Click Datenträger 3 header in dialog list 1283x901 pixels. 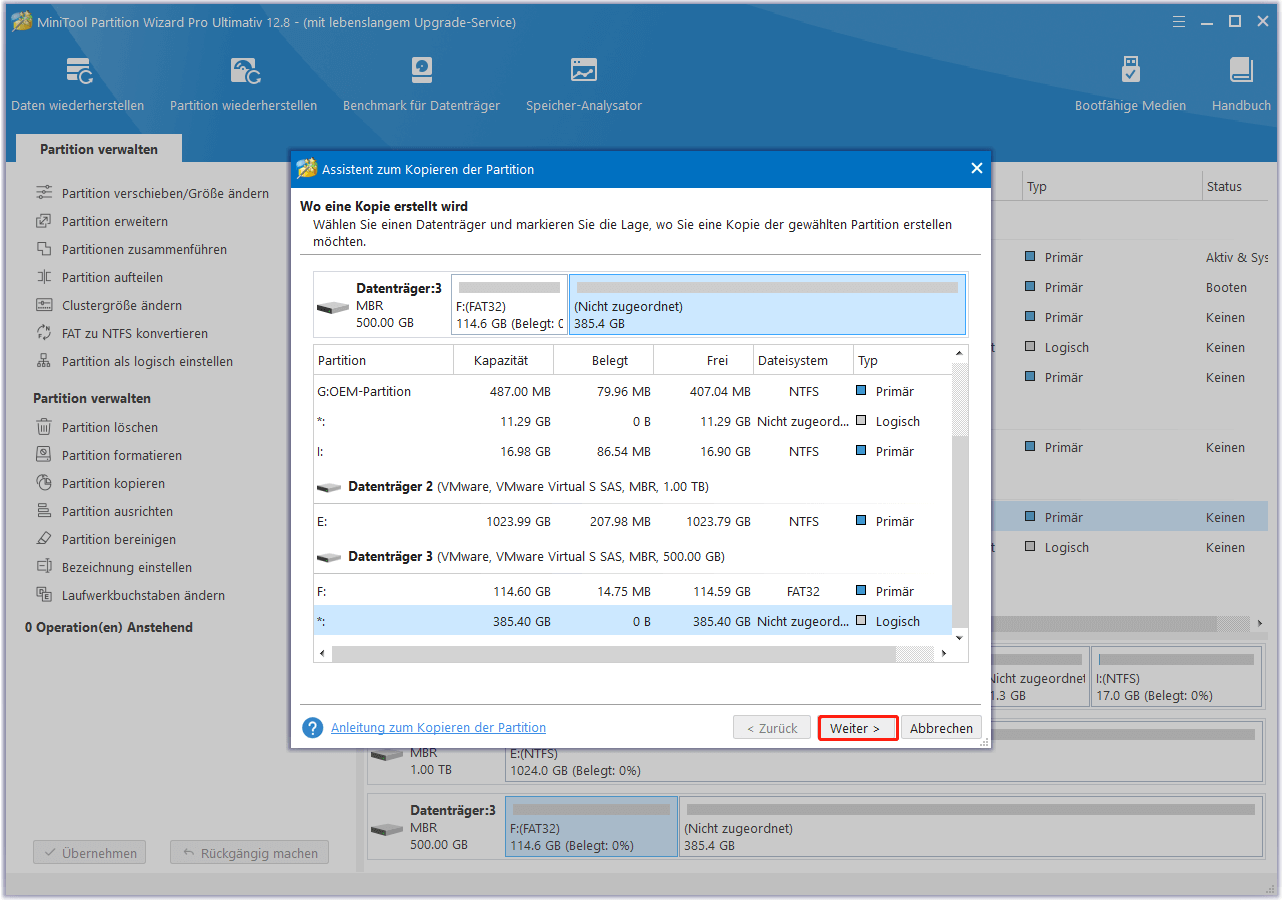pos(633,556)
